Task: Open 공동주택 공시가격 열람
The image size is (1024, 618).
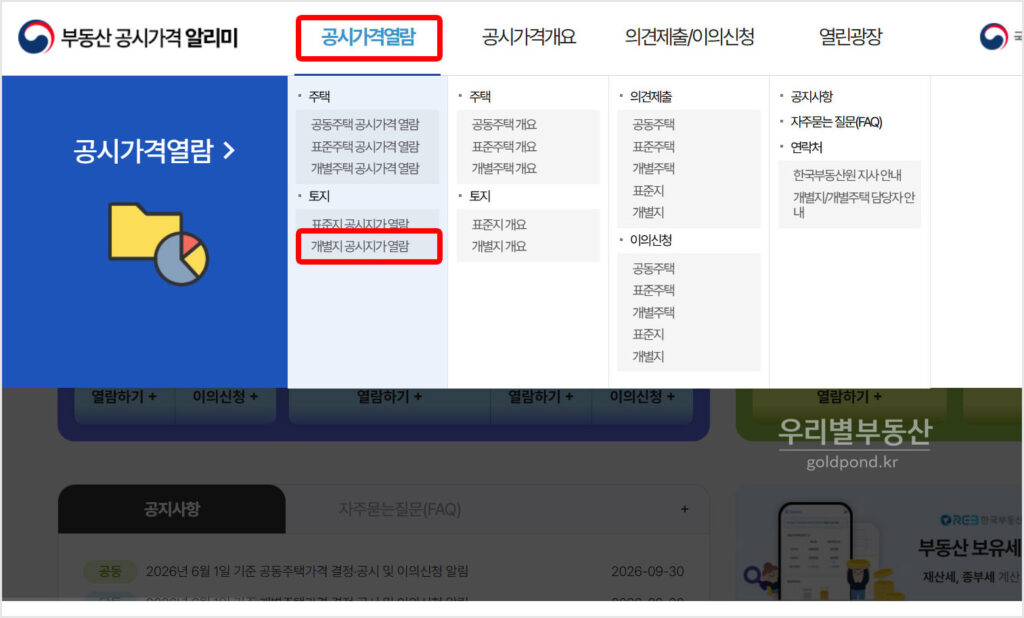Action: click(365, 124)
